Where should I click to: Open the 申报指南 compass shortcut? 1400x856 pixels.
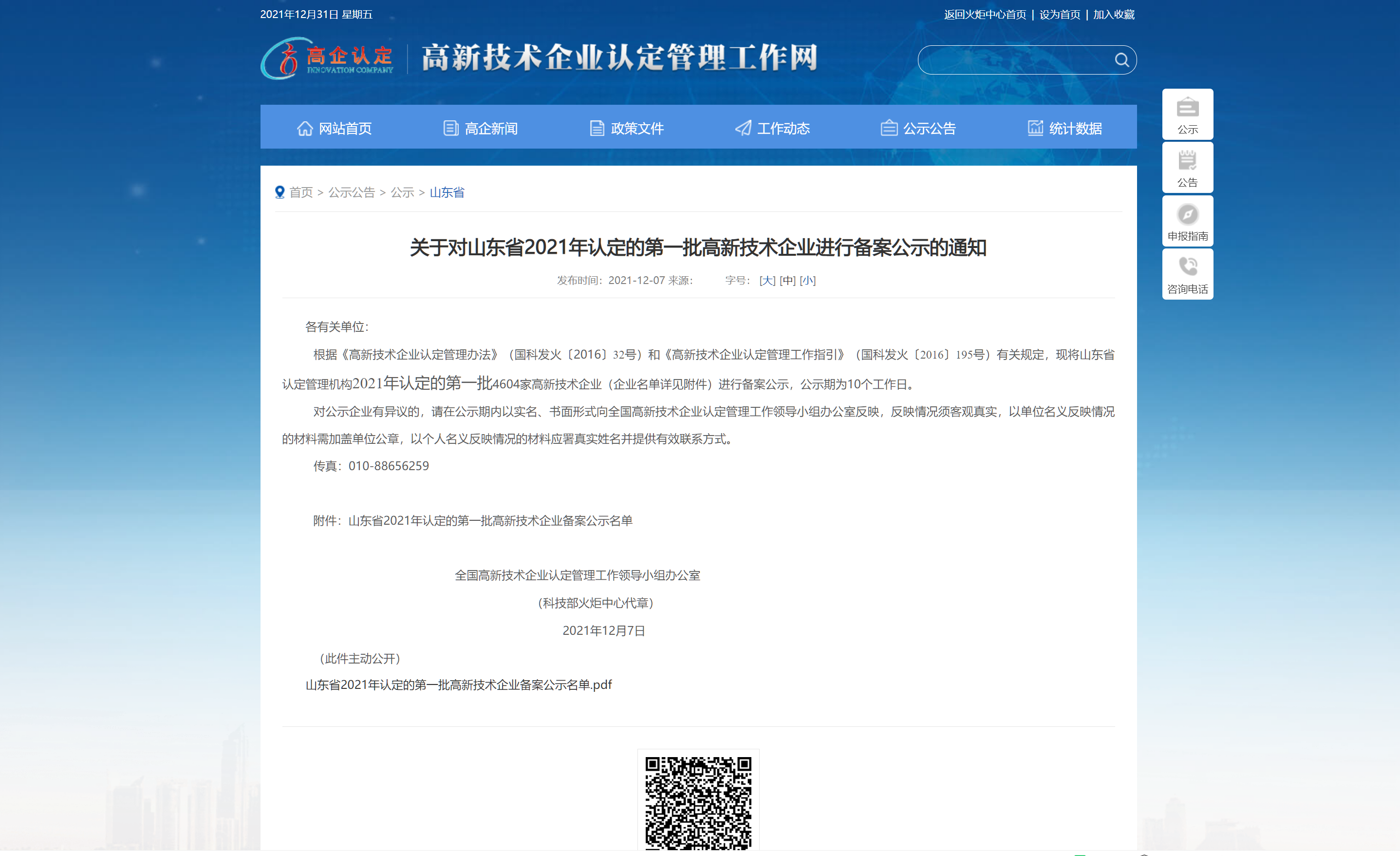[x=1188, y=221]
